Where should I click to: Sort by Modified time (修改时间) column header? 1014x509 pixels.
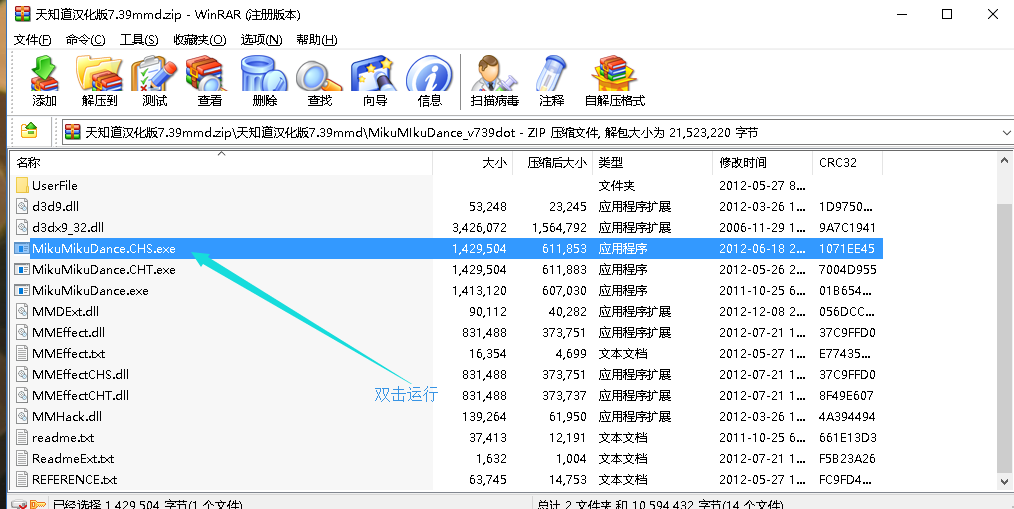pos(763,162)
